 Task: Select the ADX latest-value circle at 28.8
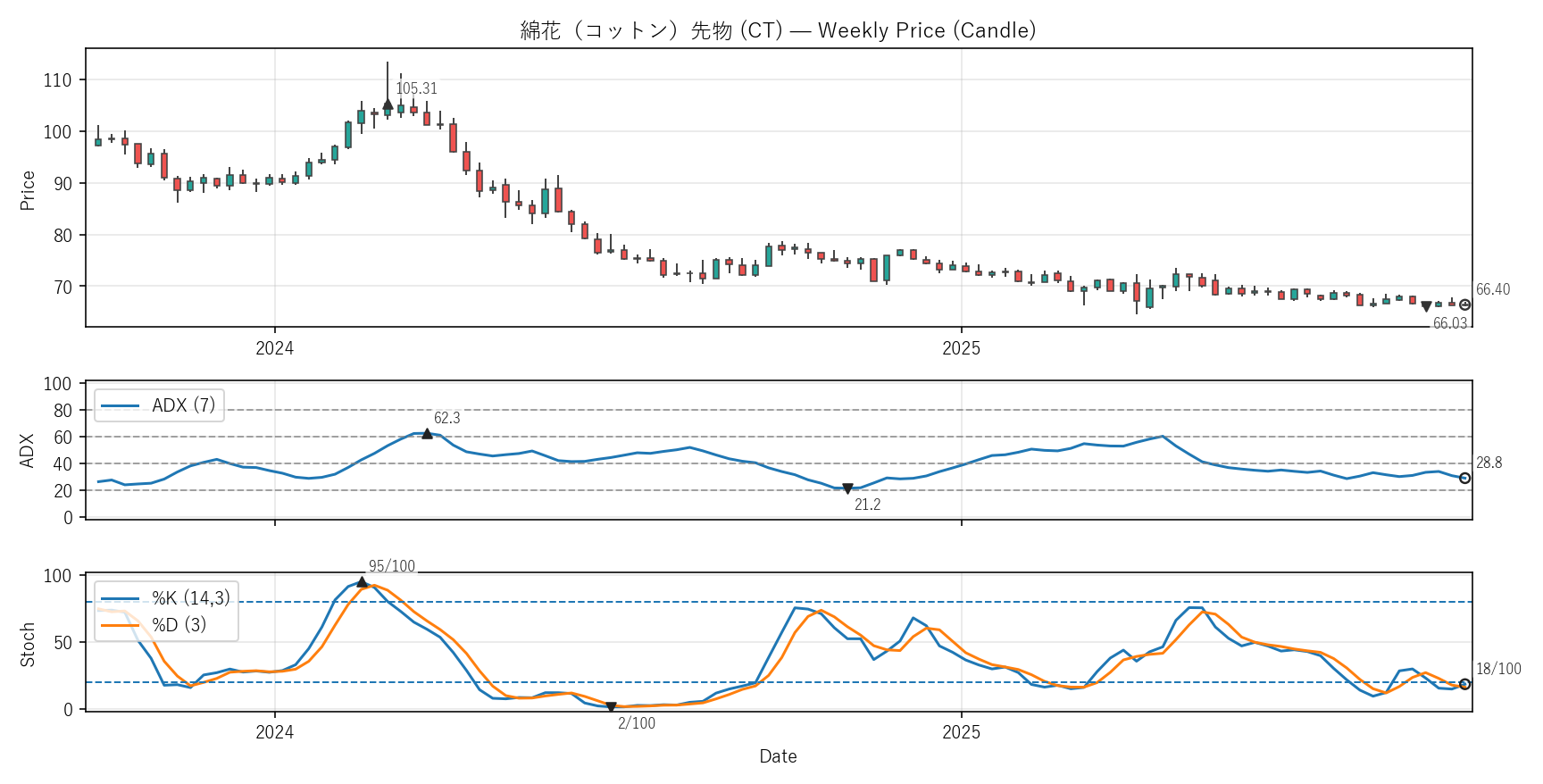(1464, 479)
